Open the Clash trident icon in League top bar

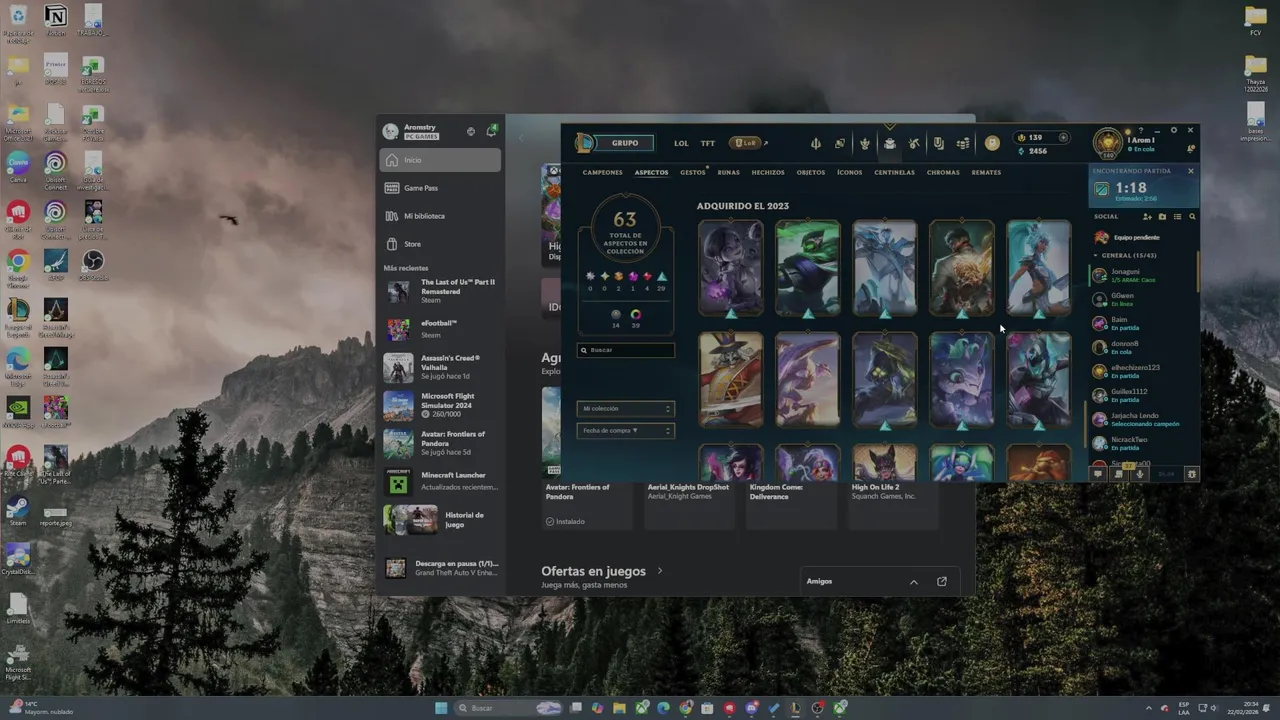coord(815,144)
